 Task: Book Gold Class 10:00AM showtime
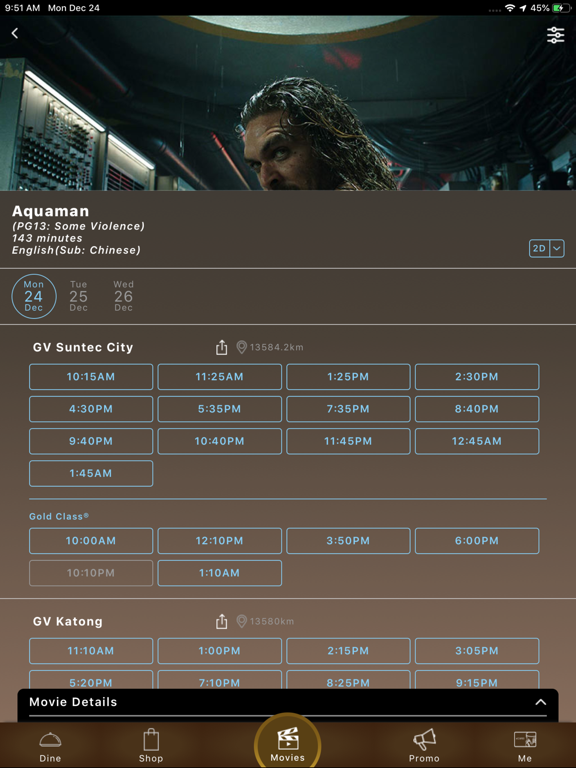[91, 541]
